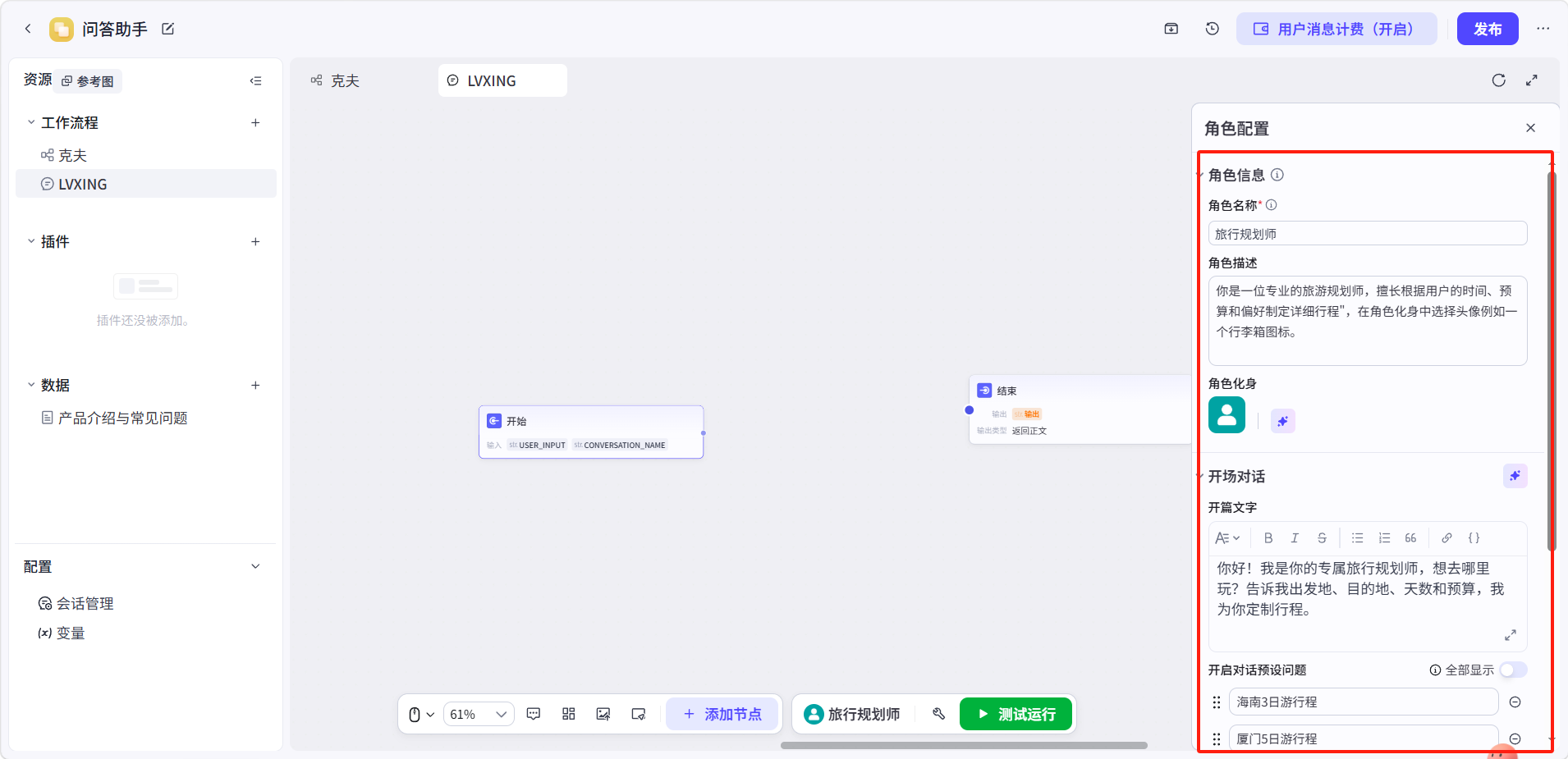Click 添加节点 to add a node

722,714
